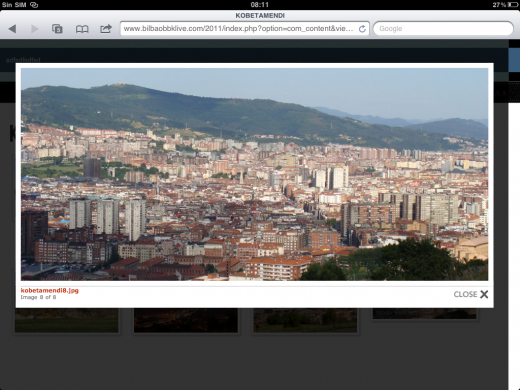The height and width of the screenshot is (390, 520).
Task: Reload the page with the refresh icon
Action: tap(362, 29)
